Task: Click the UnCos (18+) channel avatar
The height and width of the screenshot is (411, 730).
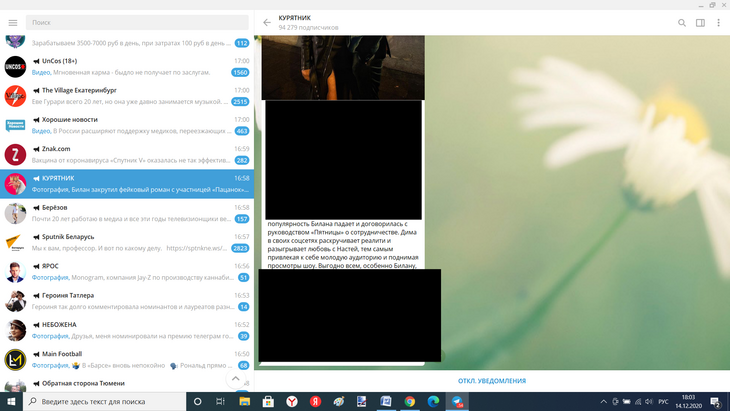Action: tap(15, 67)
